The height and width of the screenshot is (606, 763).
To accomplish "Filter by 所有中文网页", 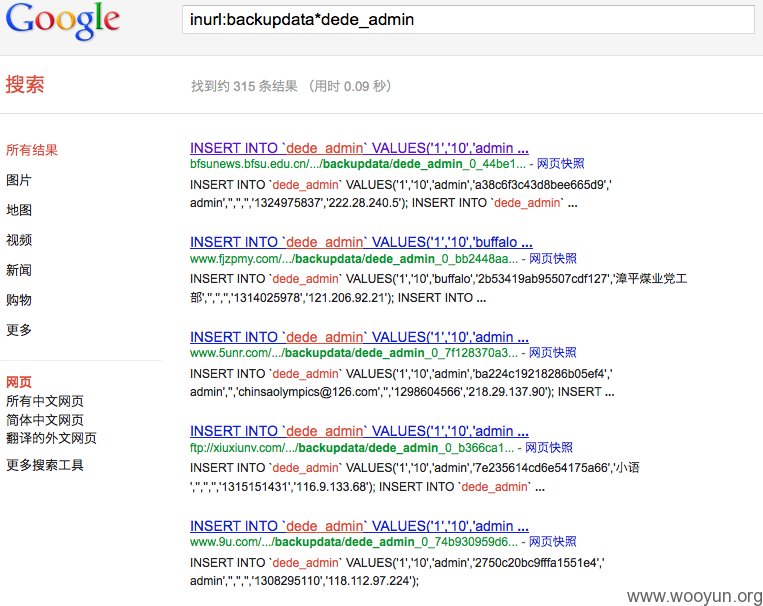I will (45, 401).
